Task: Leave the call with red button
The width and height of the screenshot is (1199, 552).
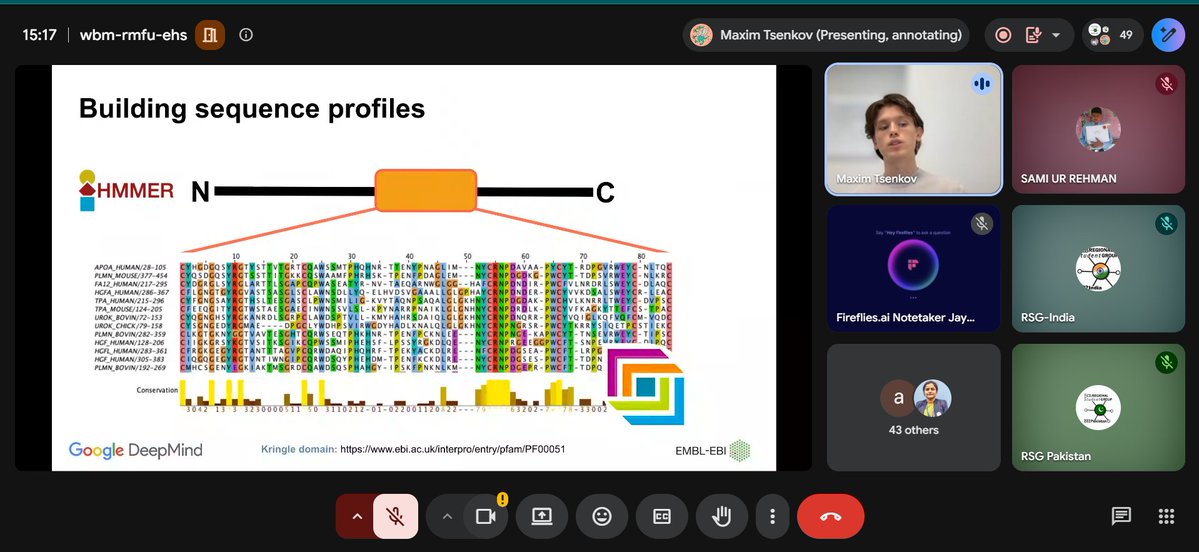Action: (830, 516)
